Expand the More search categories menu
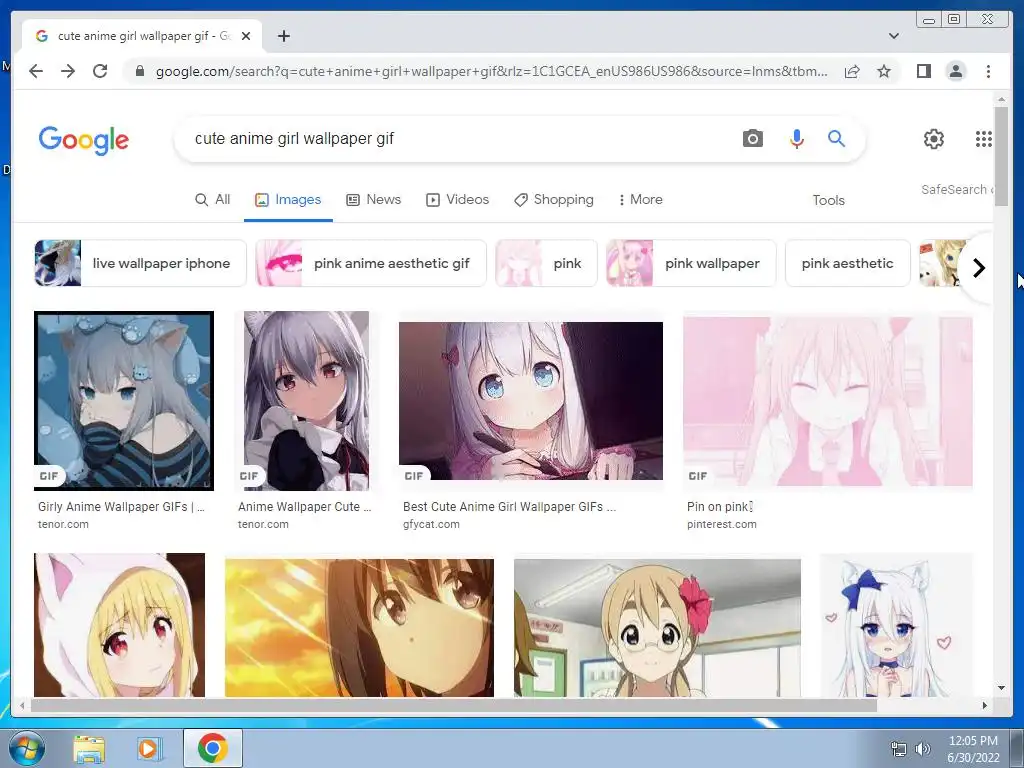The image size is (1024, 768). pyautogui.click(x=641, y=199)
